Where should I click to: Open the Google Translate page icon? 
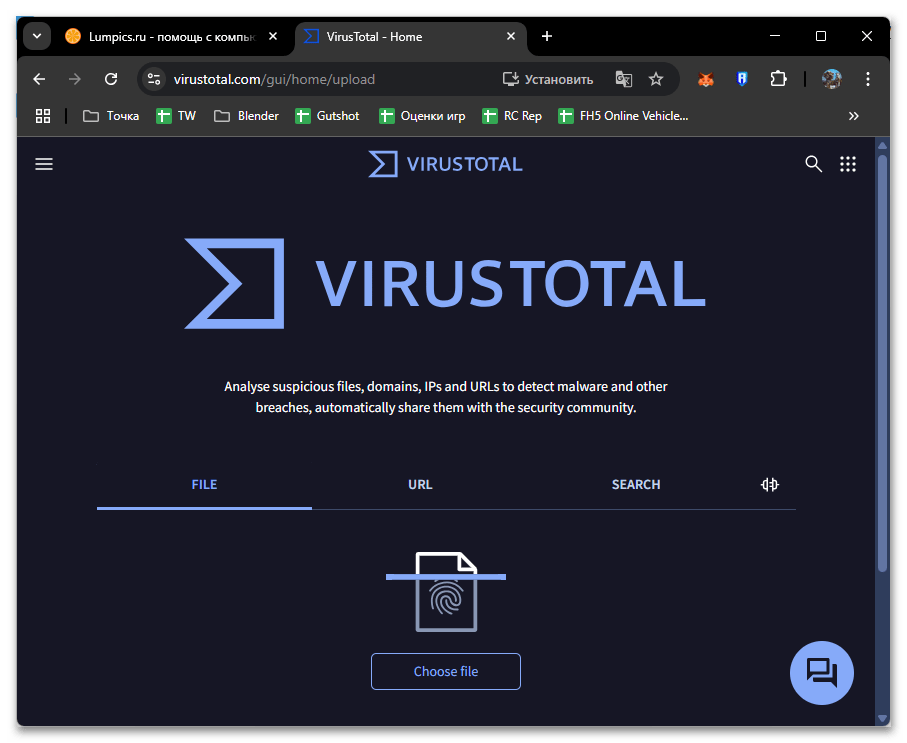click(624, 79)
